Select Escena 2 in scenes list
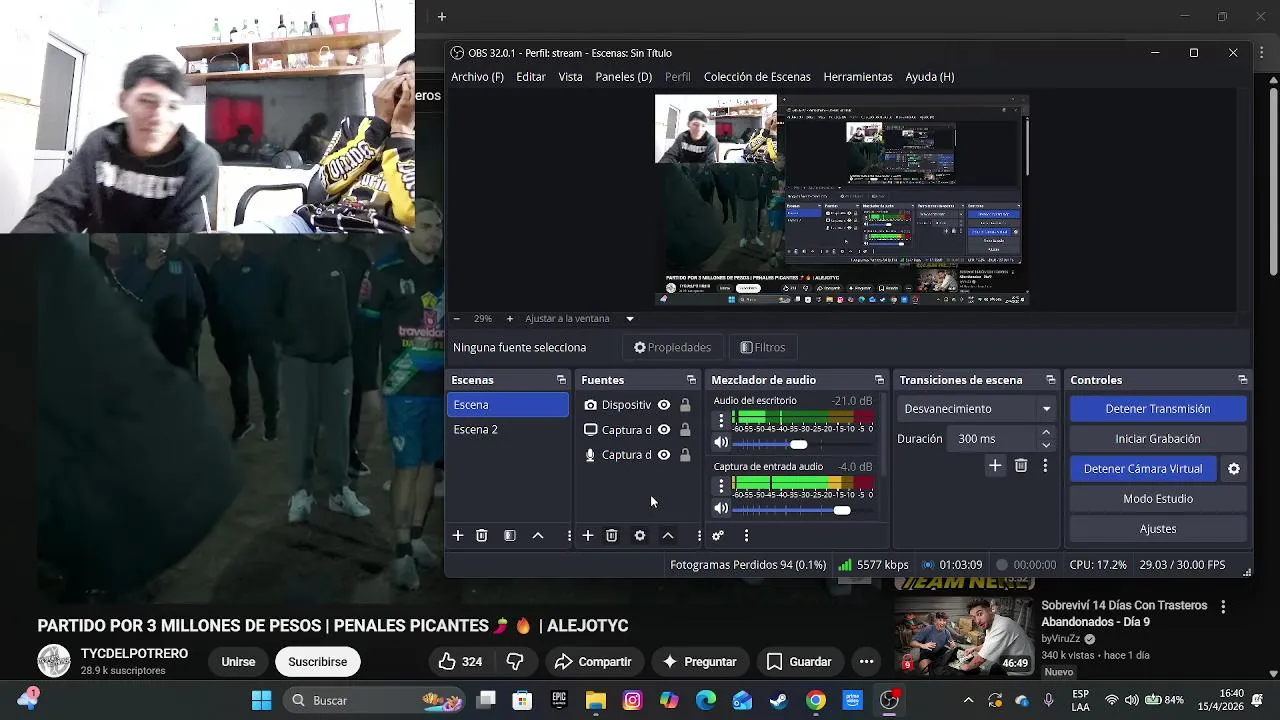Screen dimensions: 1280x720 (507, 430)
